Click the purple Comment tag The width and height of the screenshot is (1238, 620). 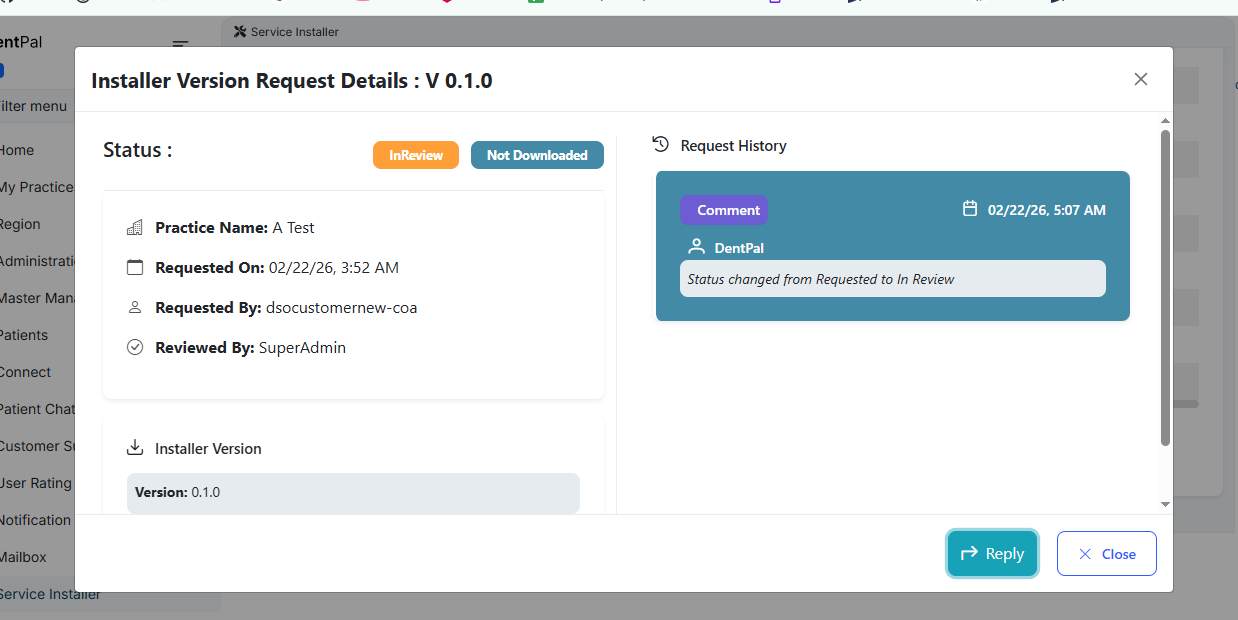(724, 210)
